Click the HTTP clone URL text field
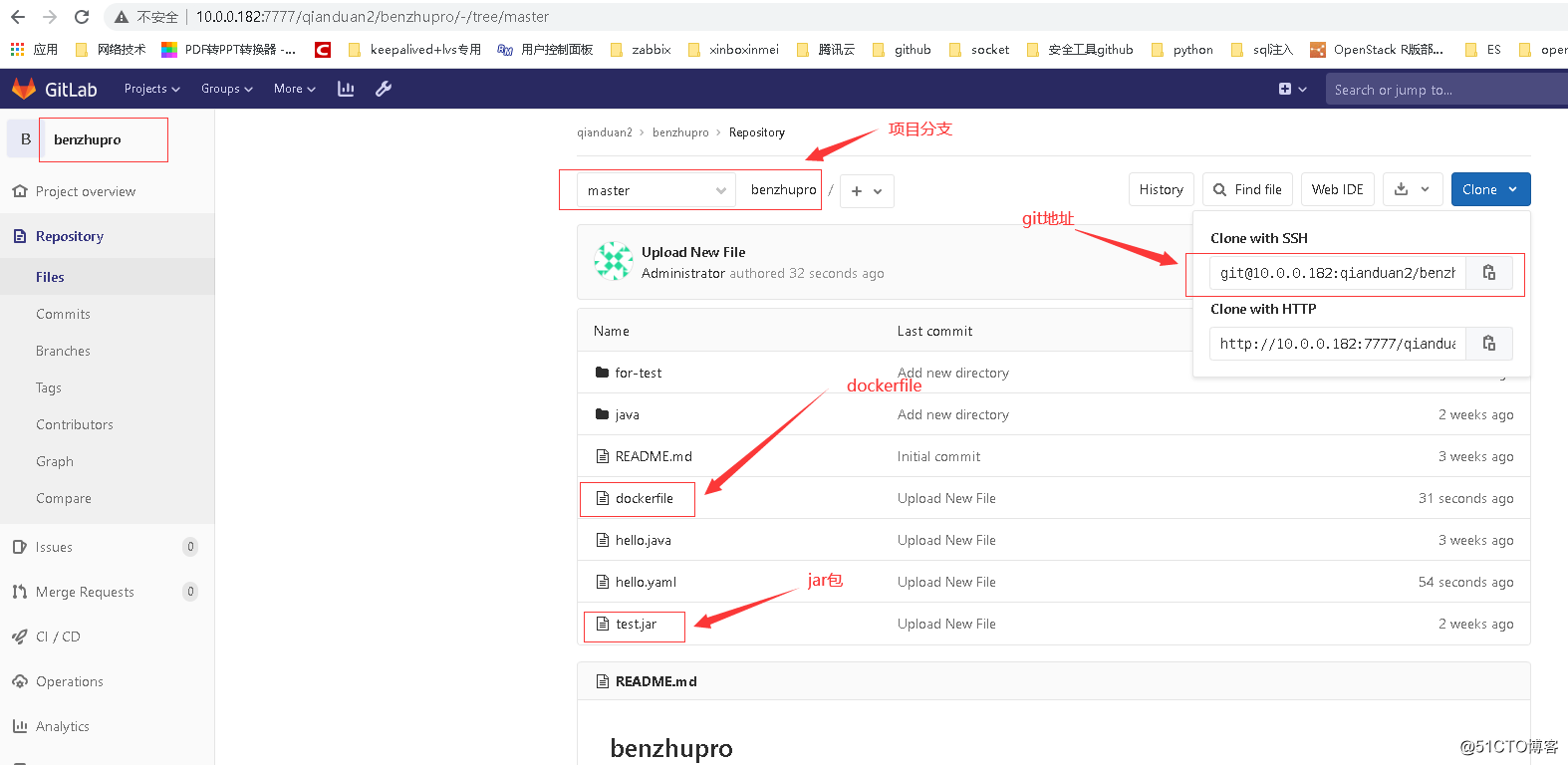This screenshot has height=765, width=1568. (1338, 344)
